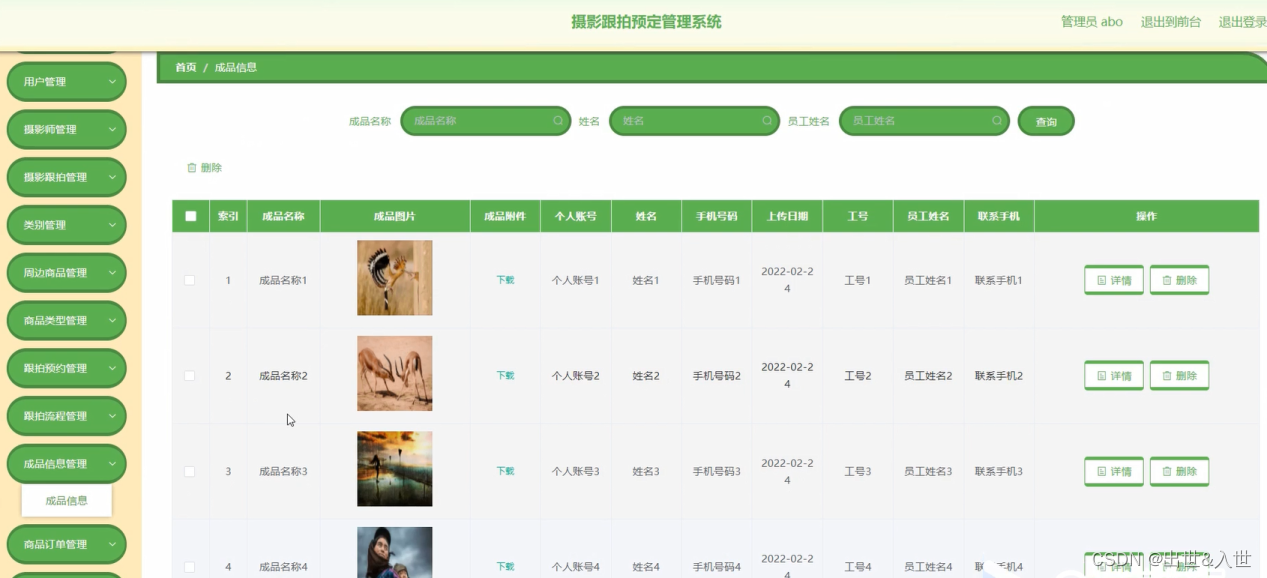Expand the 摄影师管理 sidebar menu
The image size is (1267, 578).
[x=67, y=129]
